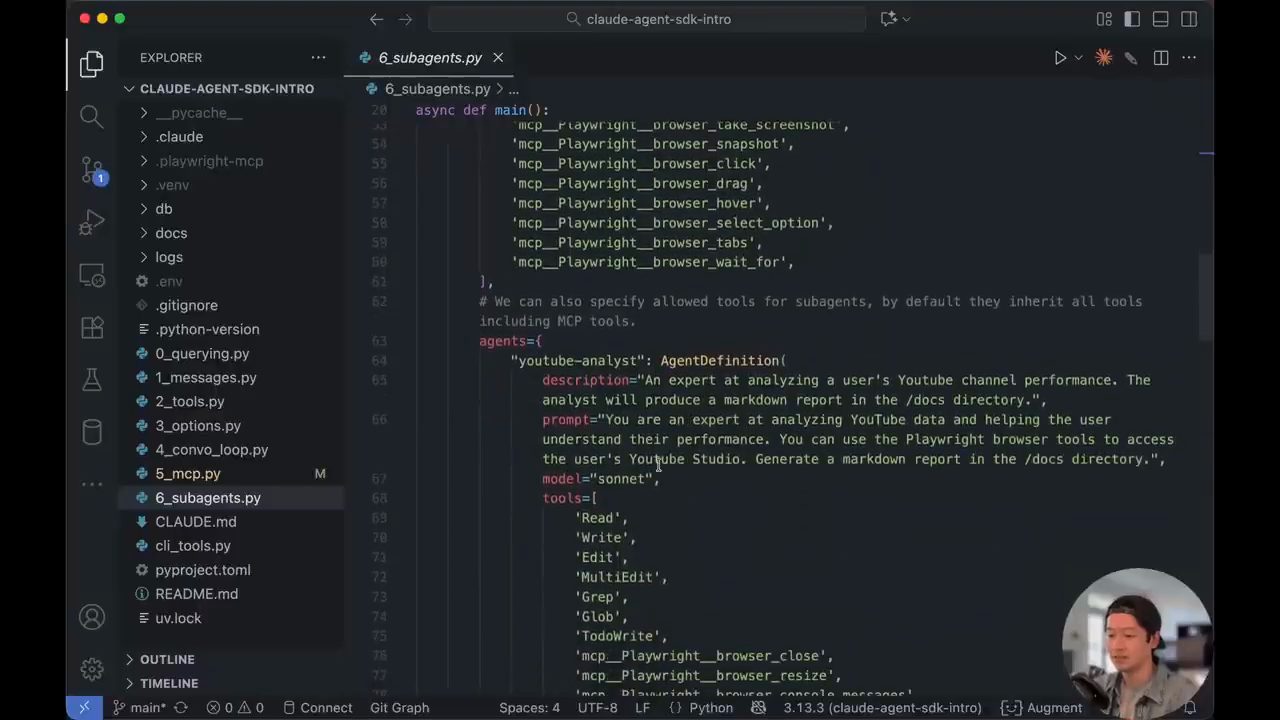Viewport: 1280px width, 720px height.
Task: Open the Search view in activity bar
Action: pos(91,116)
